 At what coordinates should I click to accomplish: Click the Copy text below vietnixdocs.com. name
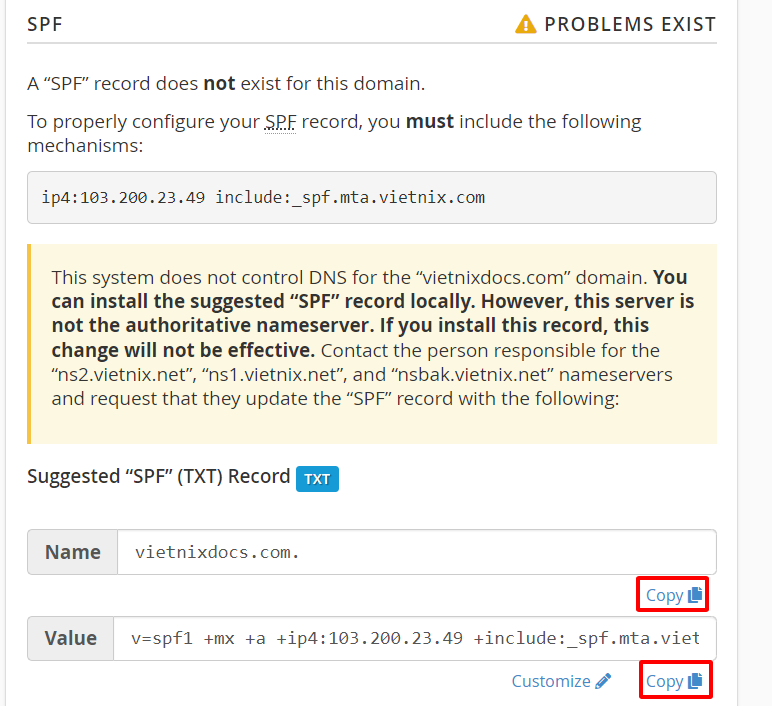click(664, 595)
